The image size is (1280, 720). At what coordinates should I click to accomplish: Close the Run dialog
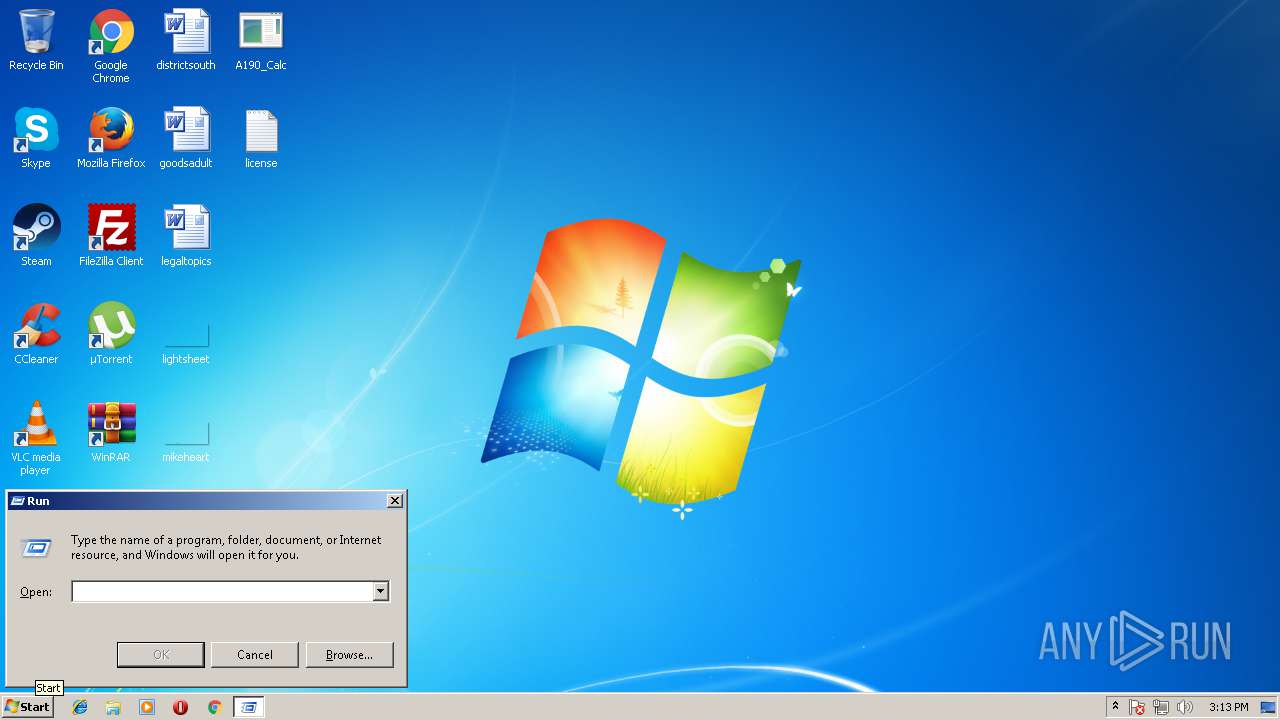pyautogui.click(x=395, y=501)
